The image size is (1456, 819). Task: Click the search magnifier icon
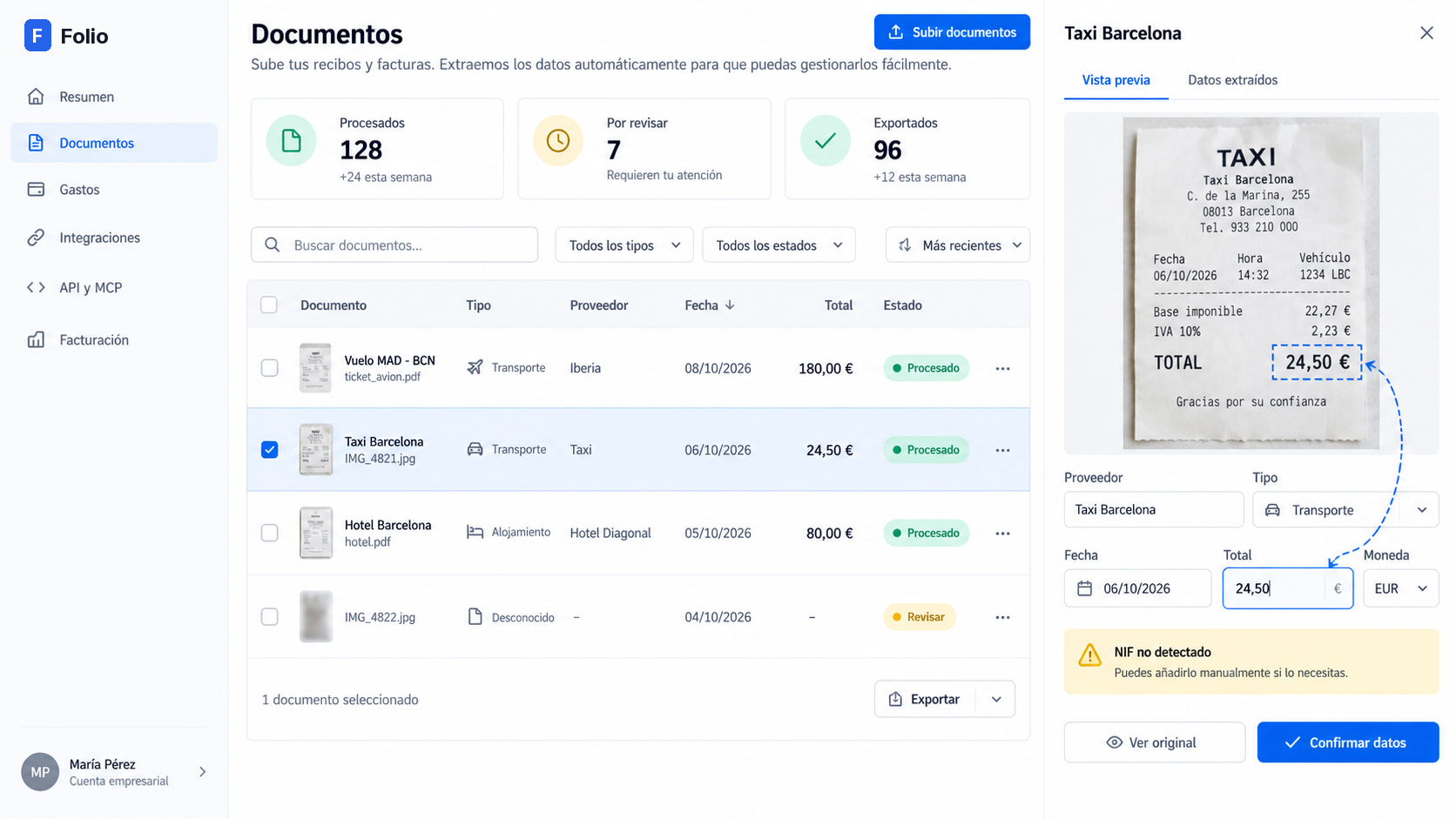273,245
